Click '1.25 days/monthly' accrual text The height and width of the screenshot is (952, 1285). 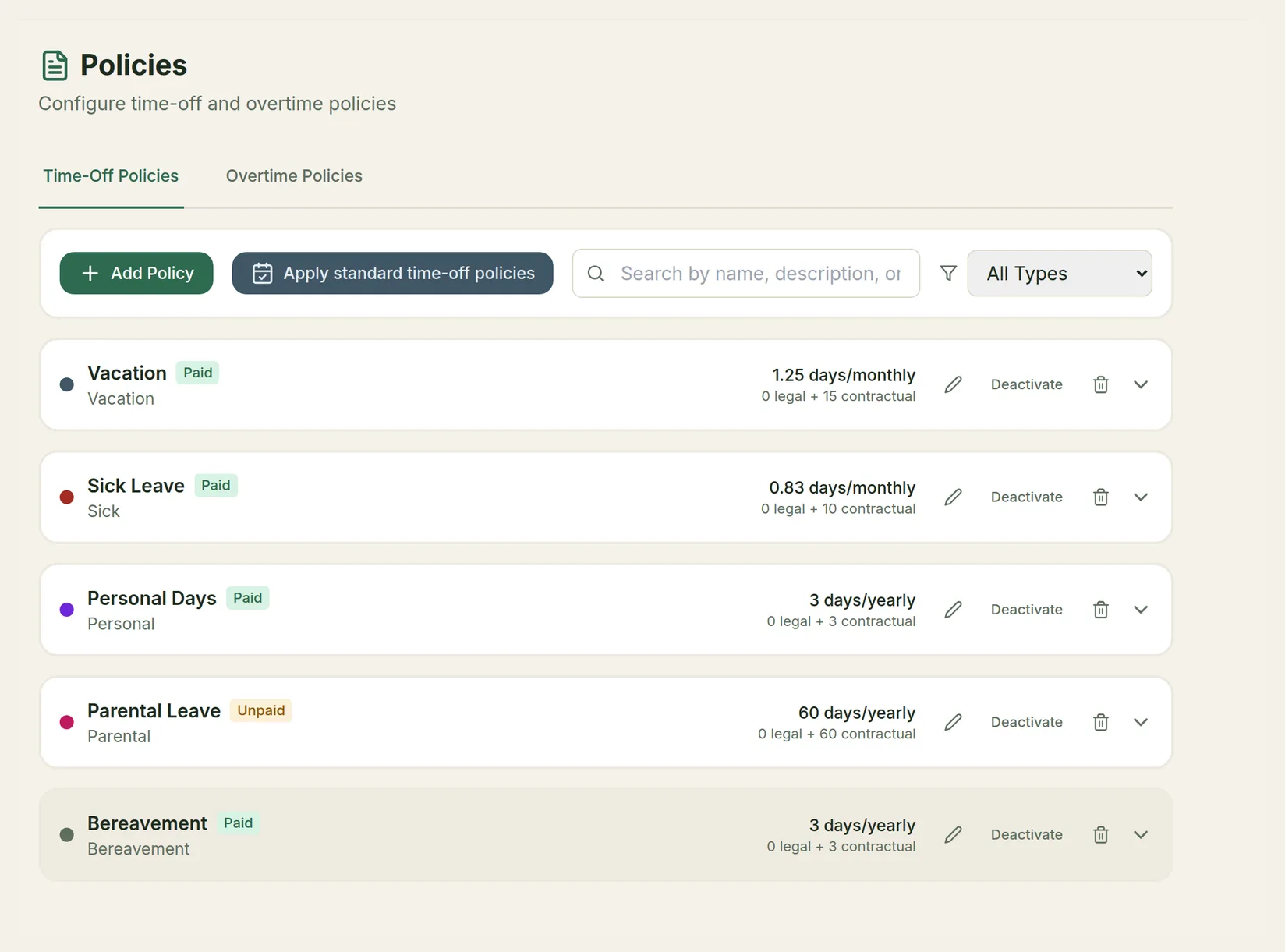(x=844, y=375)
